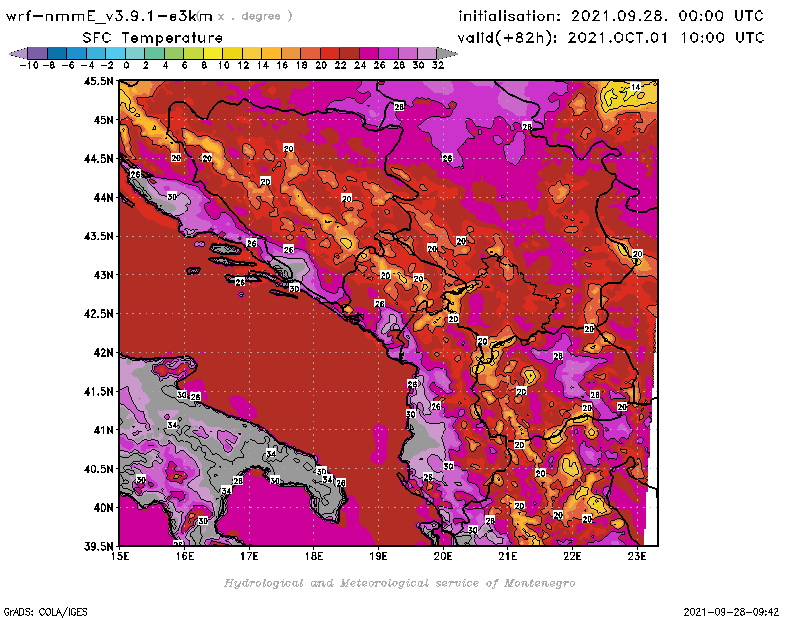Image resolution: width=800 pixels, height=618 pixels.
Task: Click the '-10' legend value
Action: click(x=29, y=65)
